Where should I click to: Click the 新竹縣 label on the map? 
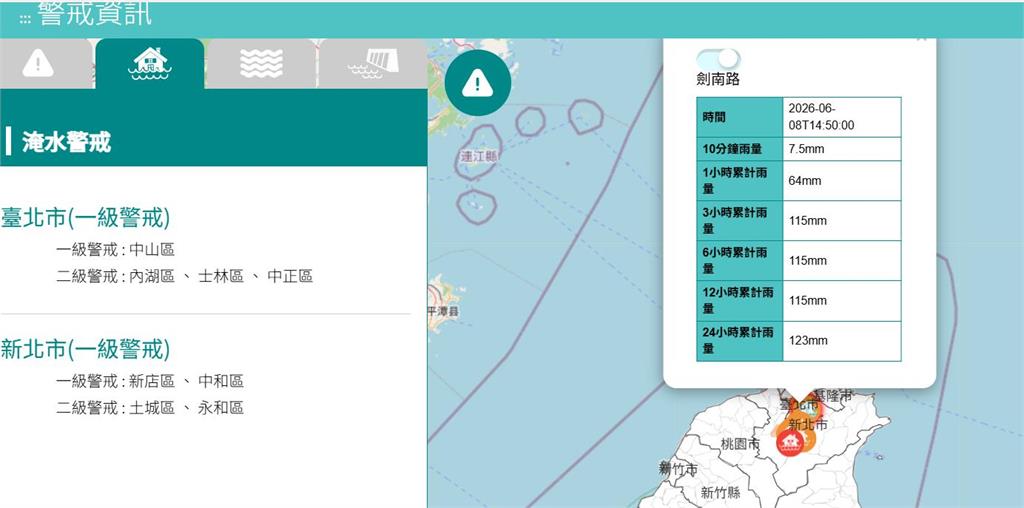[720, 492]
